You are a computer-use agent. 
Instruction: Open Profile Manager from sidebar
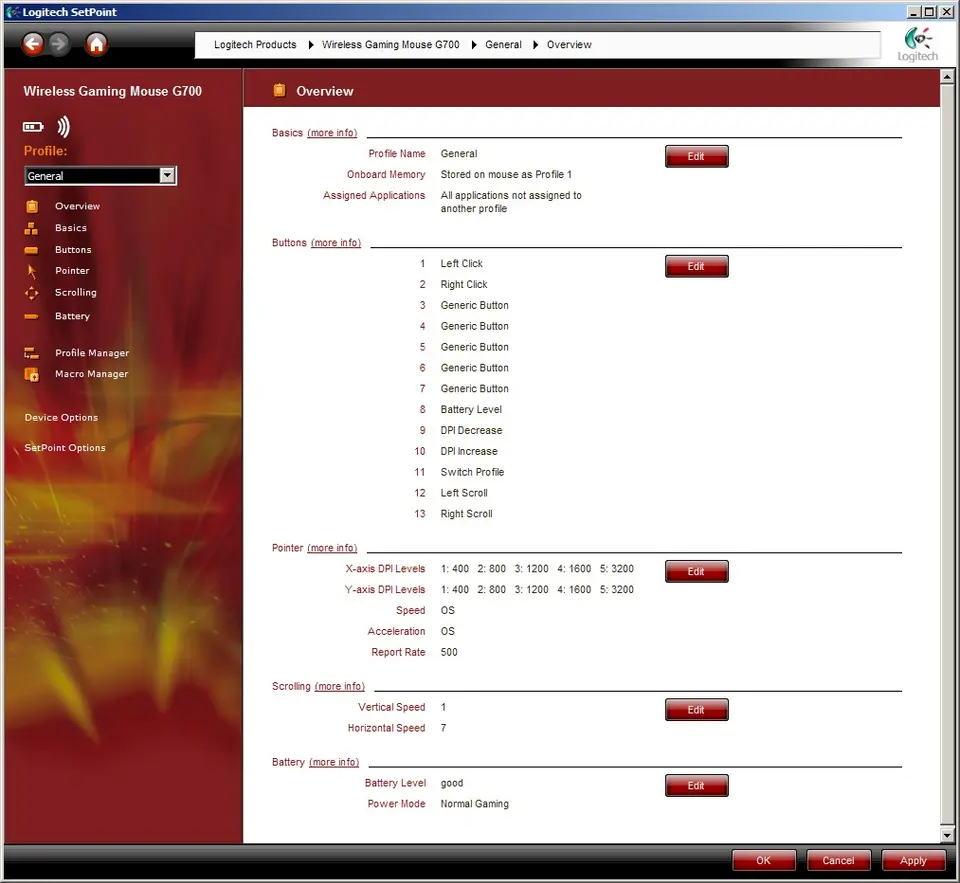(91, 353)
